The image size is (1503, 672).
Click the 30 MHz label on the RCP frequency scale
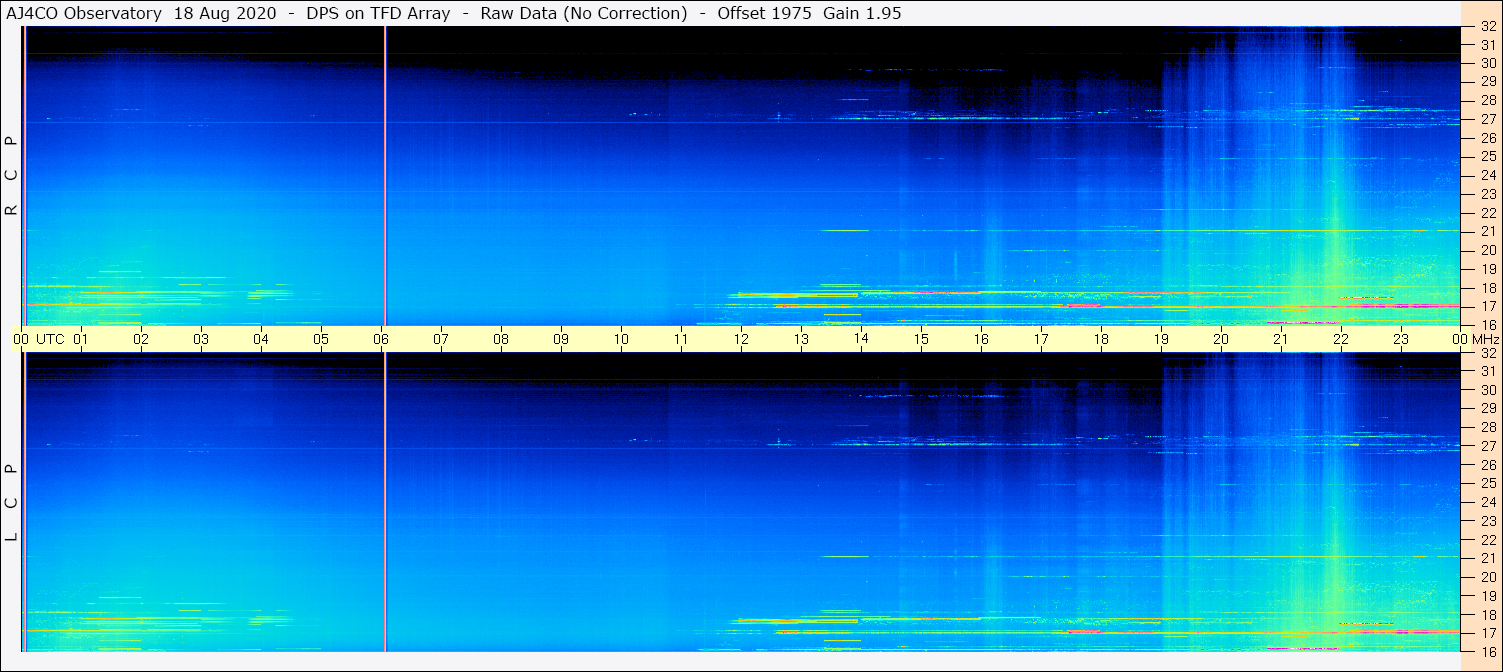tap(1487, 63)
